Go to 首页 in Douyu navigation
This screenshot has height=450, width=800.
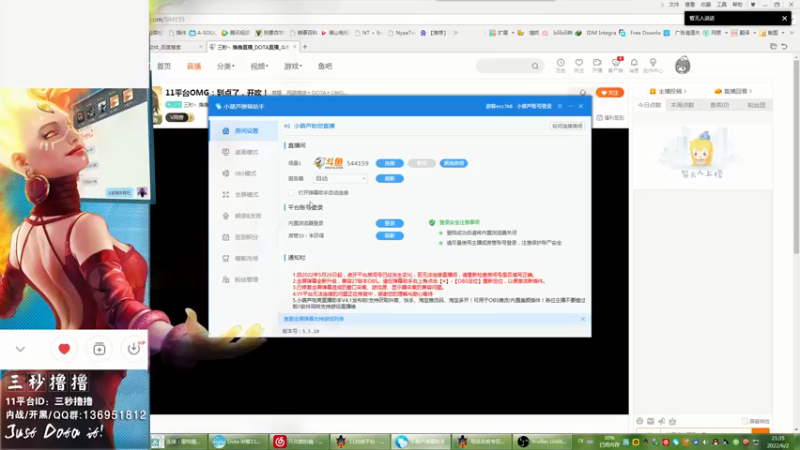point(164,66)
